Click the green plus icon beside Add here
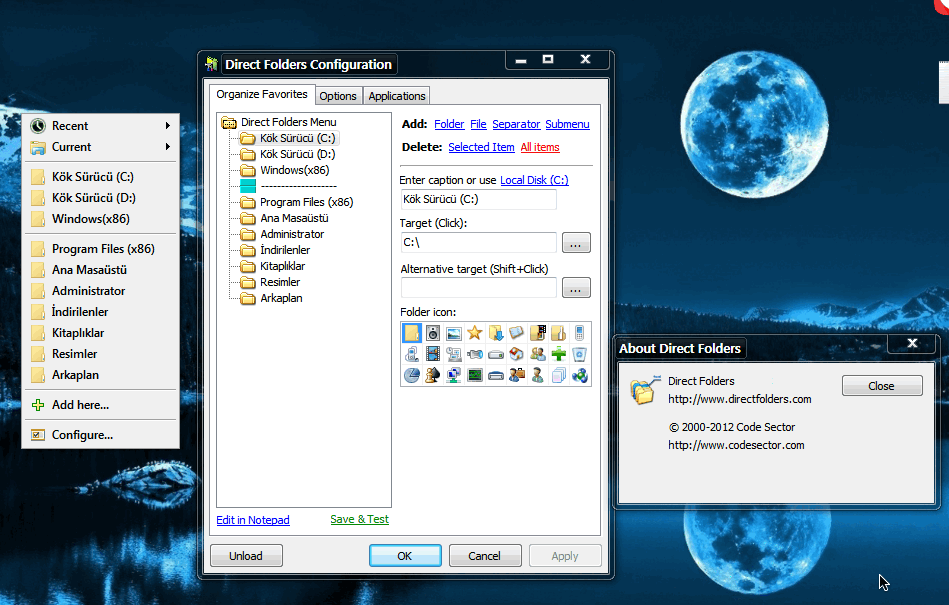This screenshot has height=605, width=949. click(38, 405)
